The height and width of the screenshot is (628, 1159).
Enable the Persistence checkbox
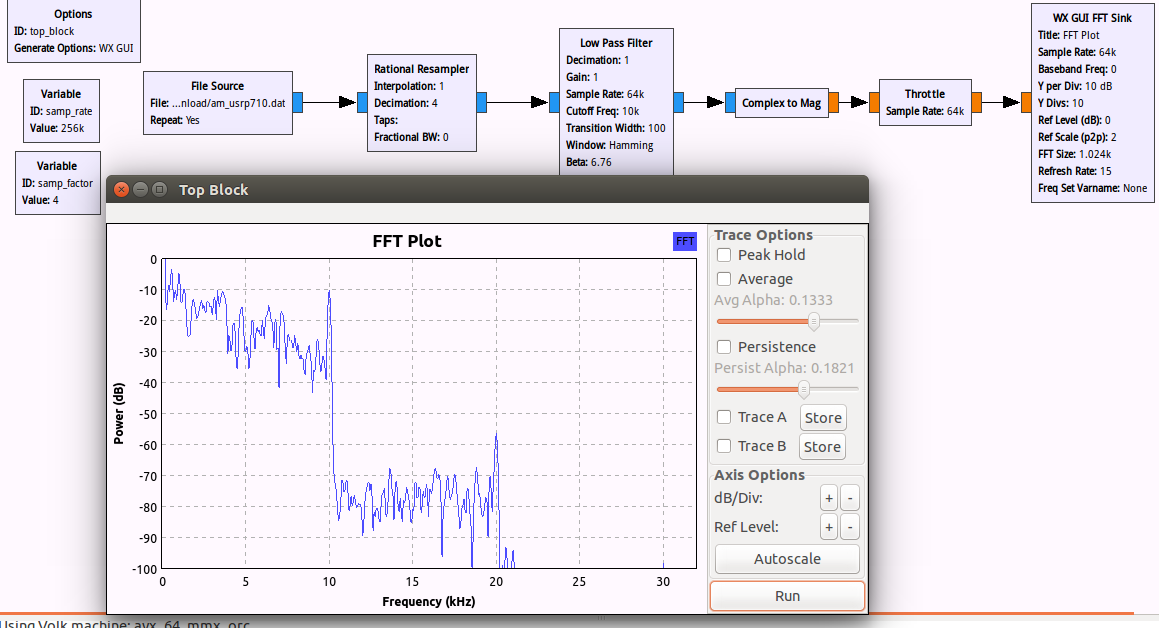pyautogui.click(x=724, y=347)
